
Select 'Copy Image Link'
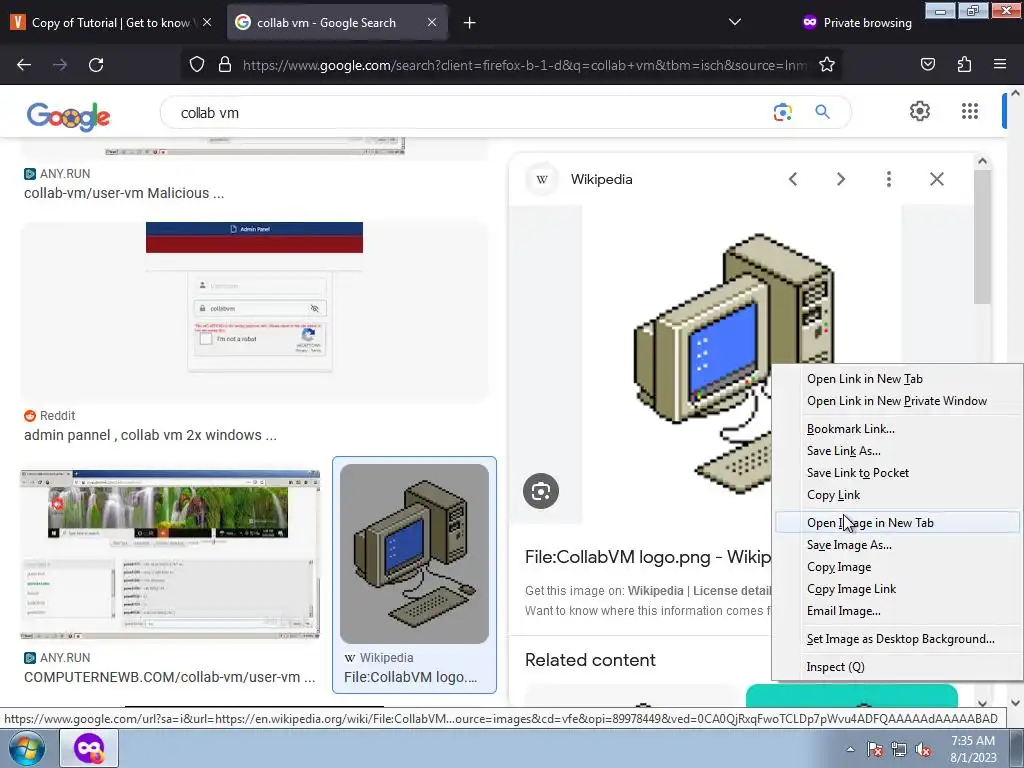(851, 589)
